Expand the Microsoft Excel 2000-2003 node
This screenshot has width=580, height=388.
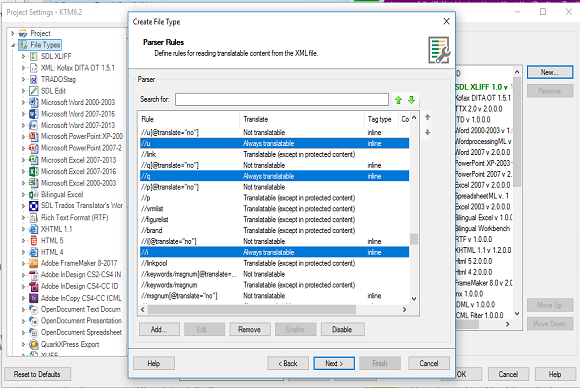(x=23, y=183)
